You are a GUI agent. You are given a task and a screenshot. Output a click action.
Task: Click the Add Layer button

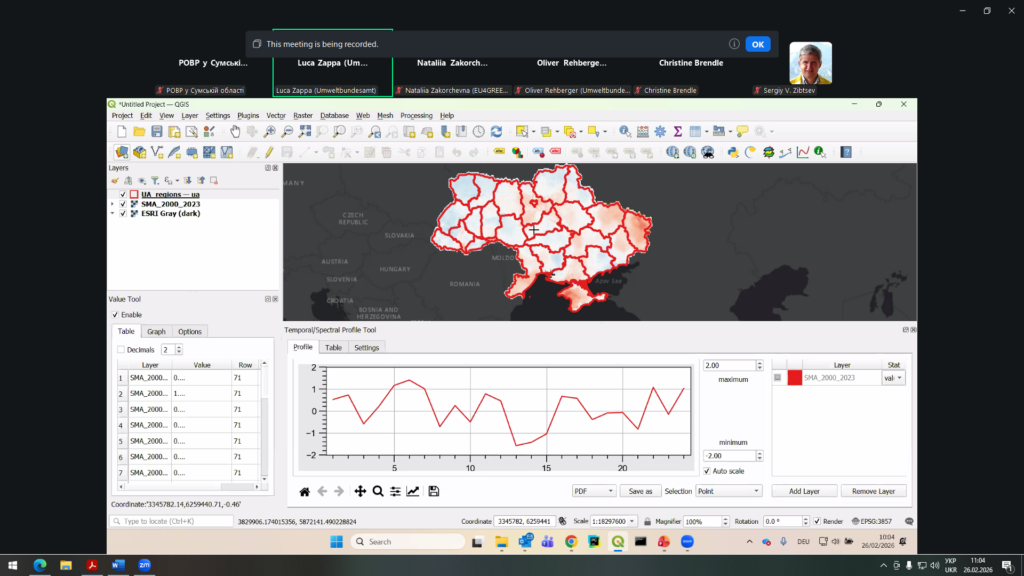[x=804, y=491]
